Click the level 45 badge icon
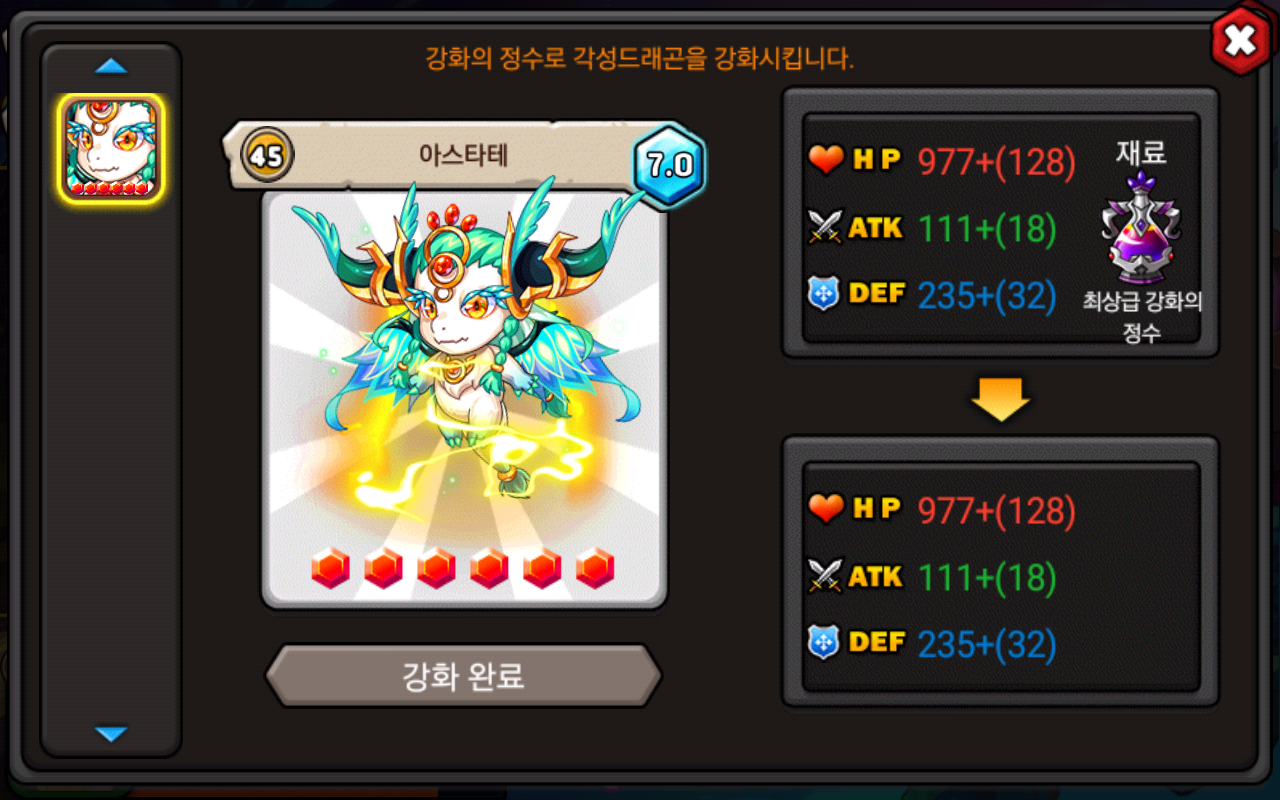Screen dimensions: 1280x800 coord(267,156)
